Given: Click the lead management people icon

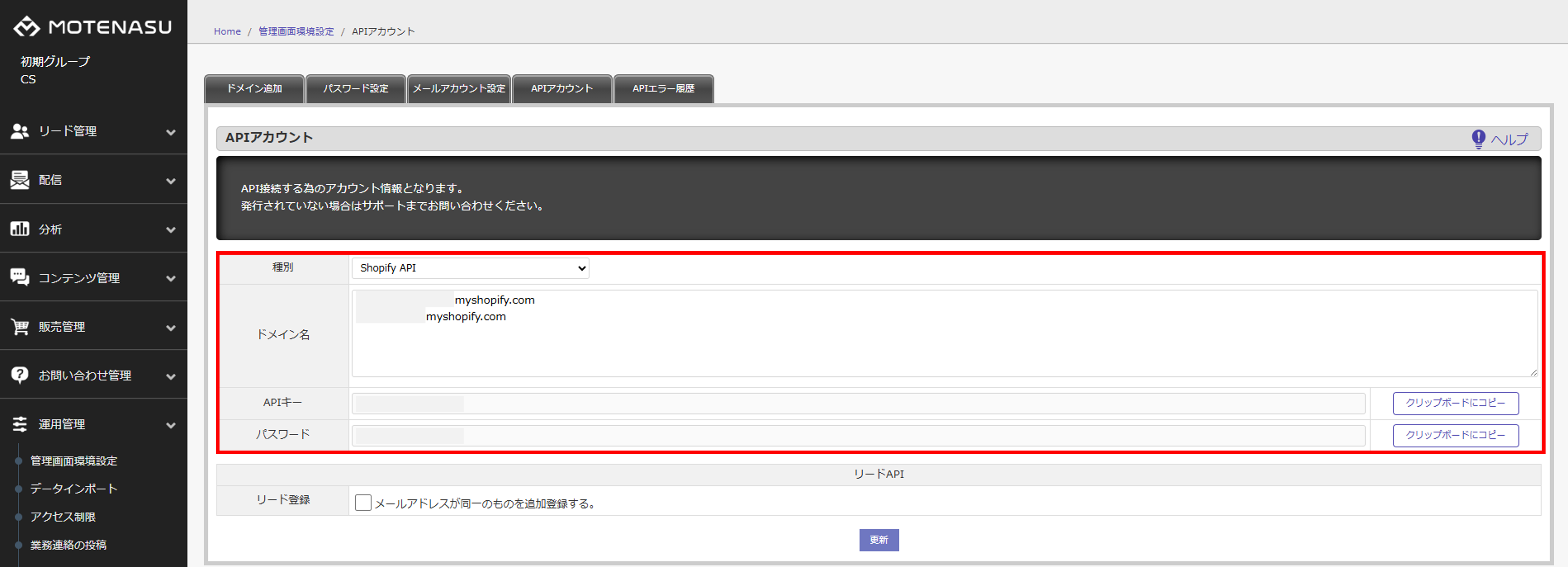Looking at the screenshot, I should coord(20,131).
